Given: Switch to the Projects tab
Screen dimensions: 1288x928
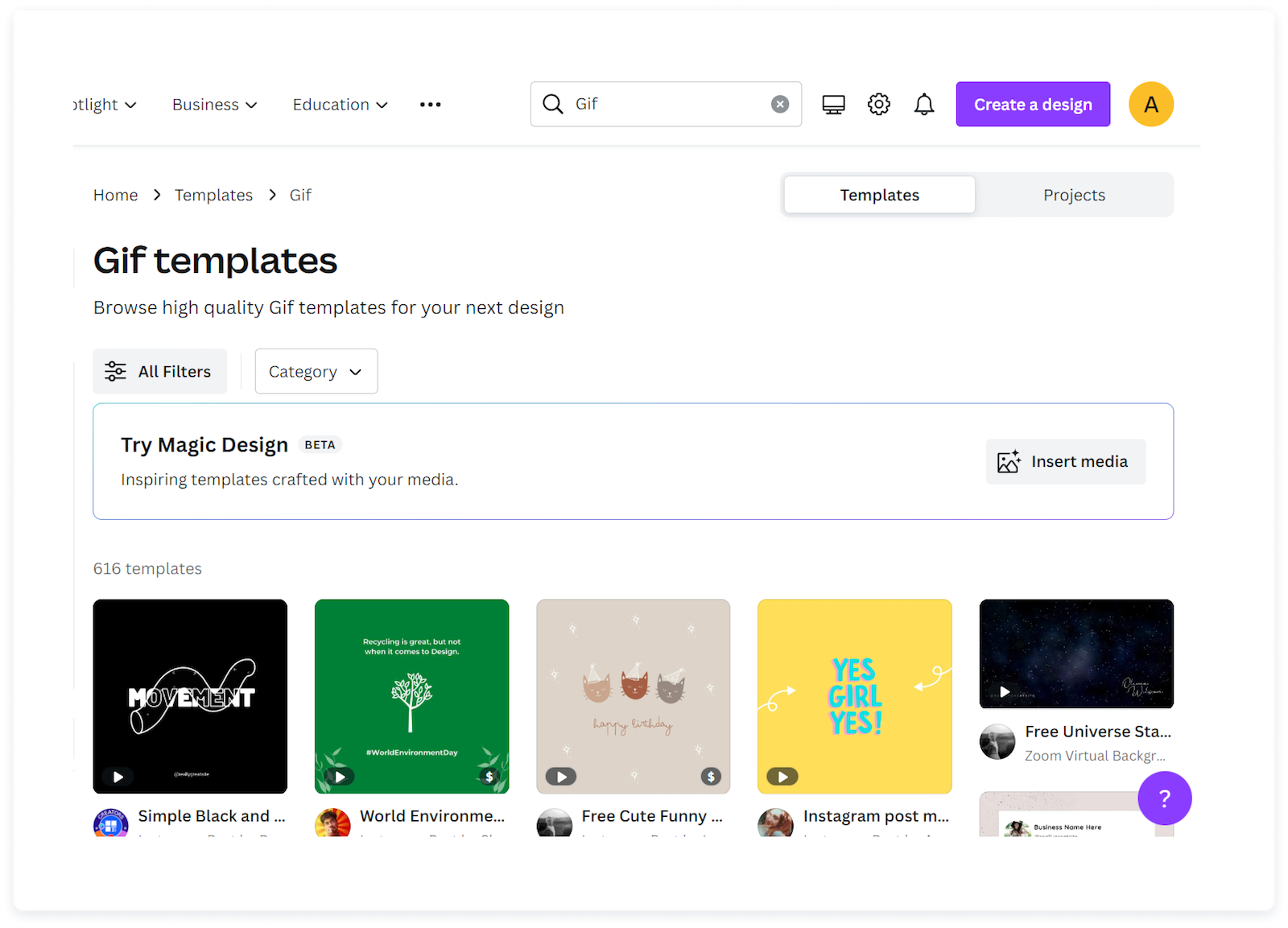Looking at the screenshot, I should (1074, 194).
